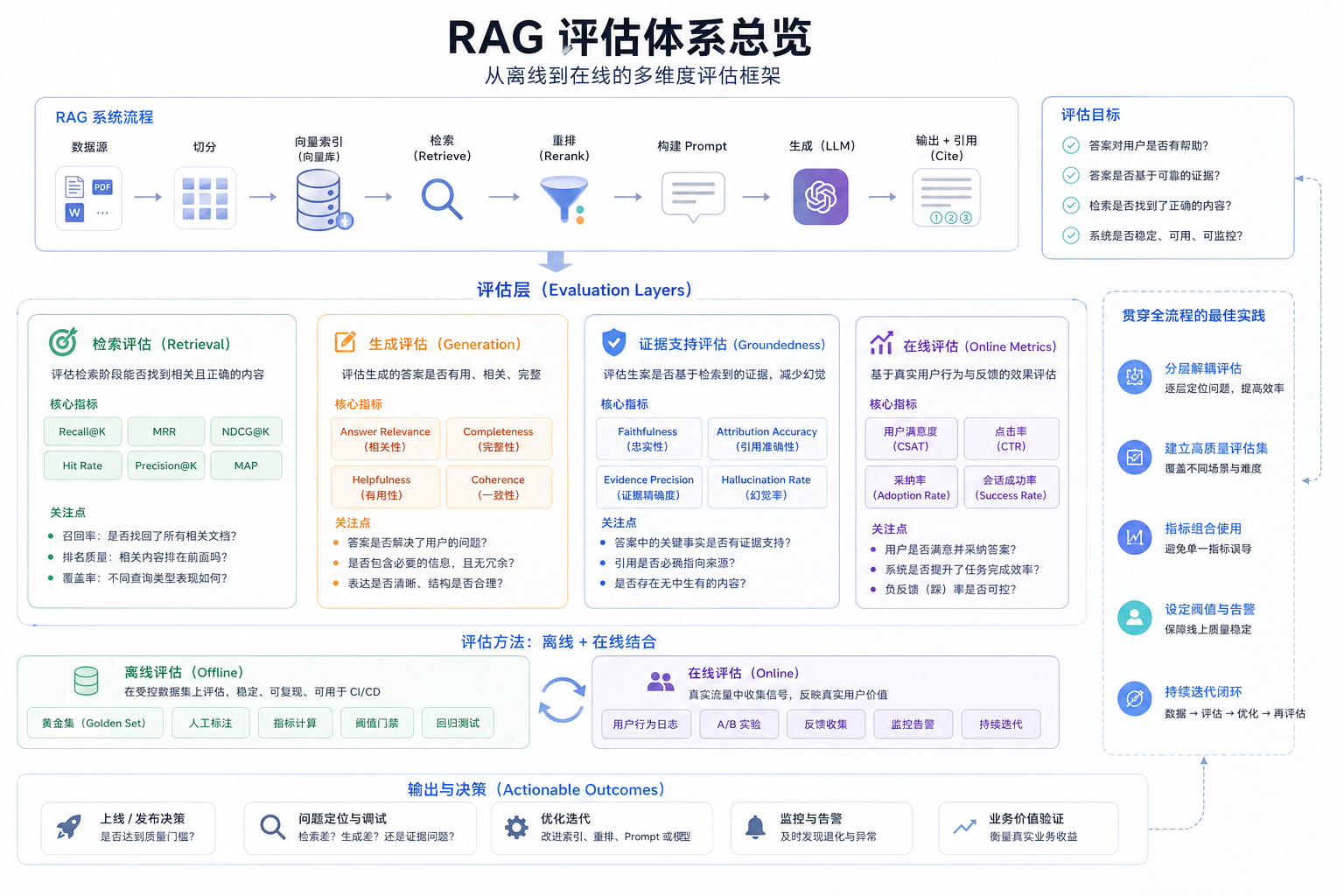Click the 构建 Prompt speech bubble icon

[693, 196]
